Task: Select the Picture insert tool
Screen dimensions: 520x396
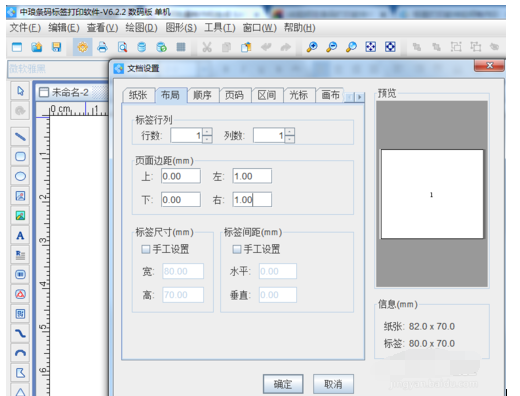Action: 20,216
